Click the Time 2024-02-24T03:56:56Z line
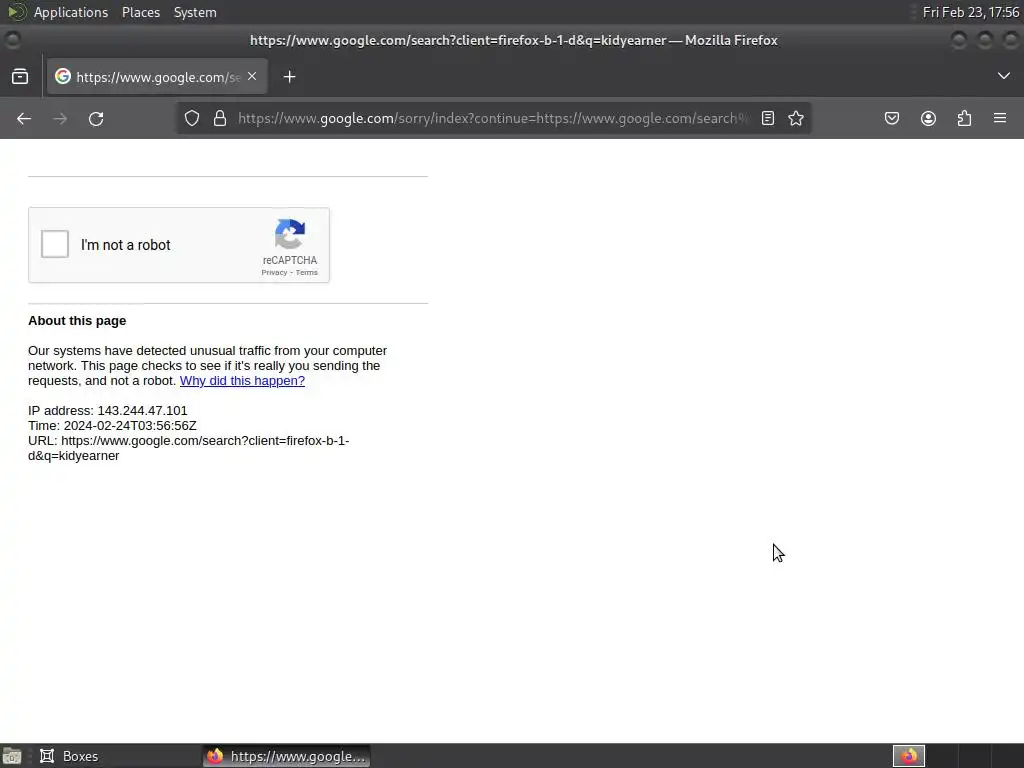This screenshot has width=1024, height=768. point(112,426)
